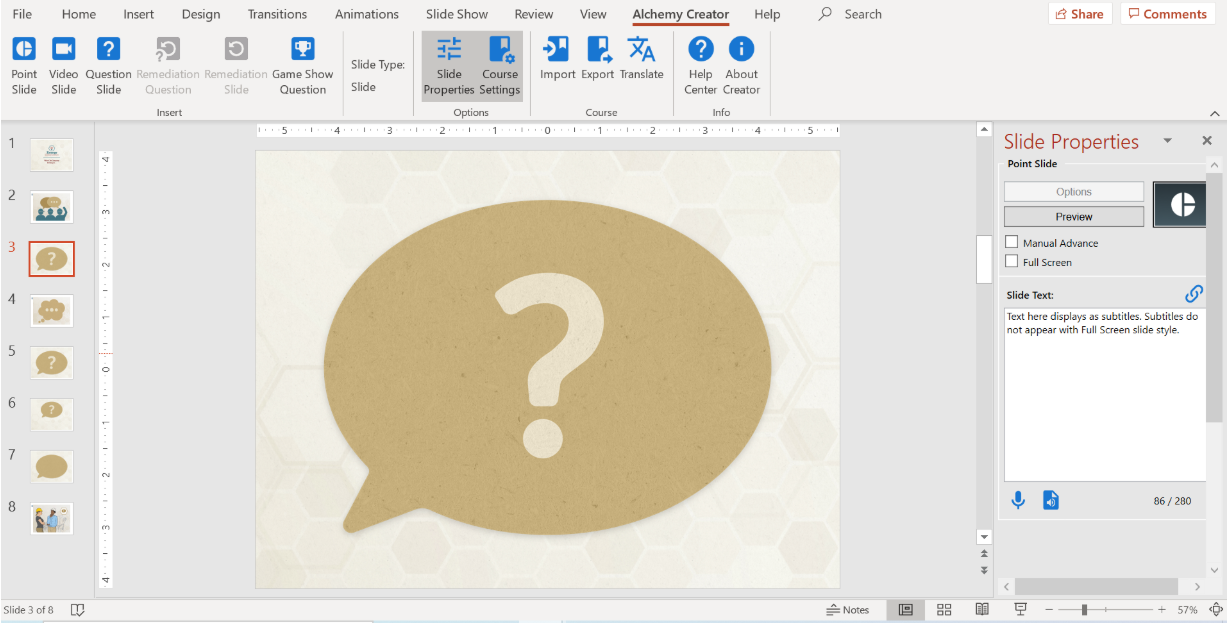Toggle the Notes pane in status bar
The width and height of the screenshot is (1232, 623).
[847, 610]
